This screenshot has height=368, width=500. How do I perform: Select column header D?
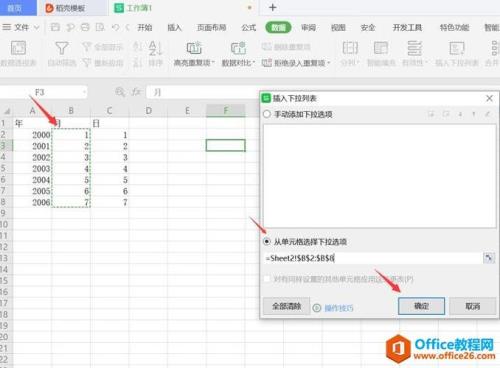coord(148,111)
